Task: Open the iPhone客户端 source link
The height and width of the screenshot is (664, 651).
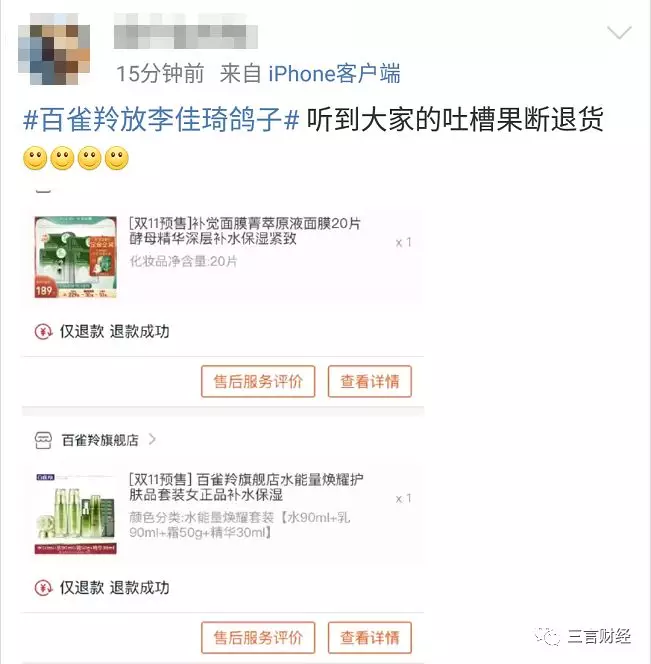Action: pyautogui.click(x=334, y=74)
